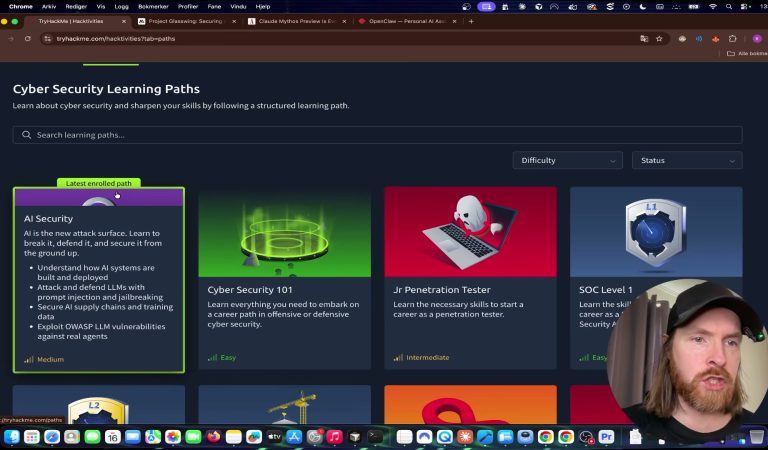The height and width of the screenshot is (450, 768).
Task: Click the L2 badge card image
Action: pyautogui.click(x=99, y=404)
